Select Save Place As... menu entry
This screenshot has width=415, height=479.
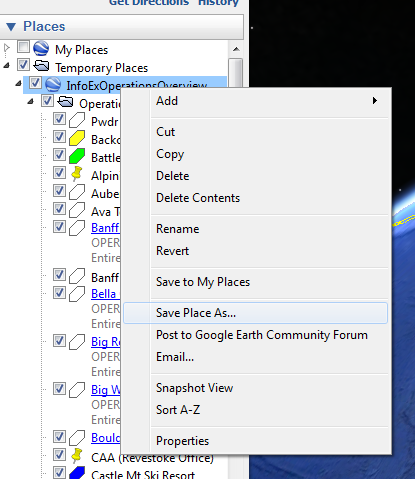pyautogui.click(x=256, y=313)
